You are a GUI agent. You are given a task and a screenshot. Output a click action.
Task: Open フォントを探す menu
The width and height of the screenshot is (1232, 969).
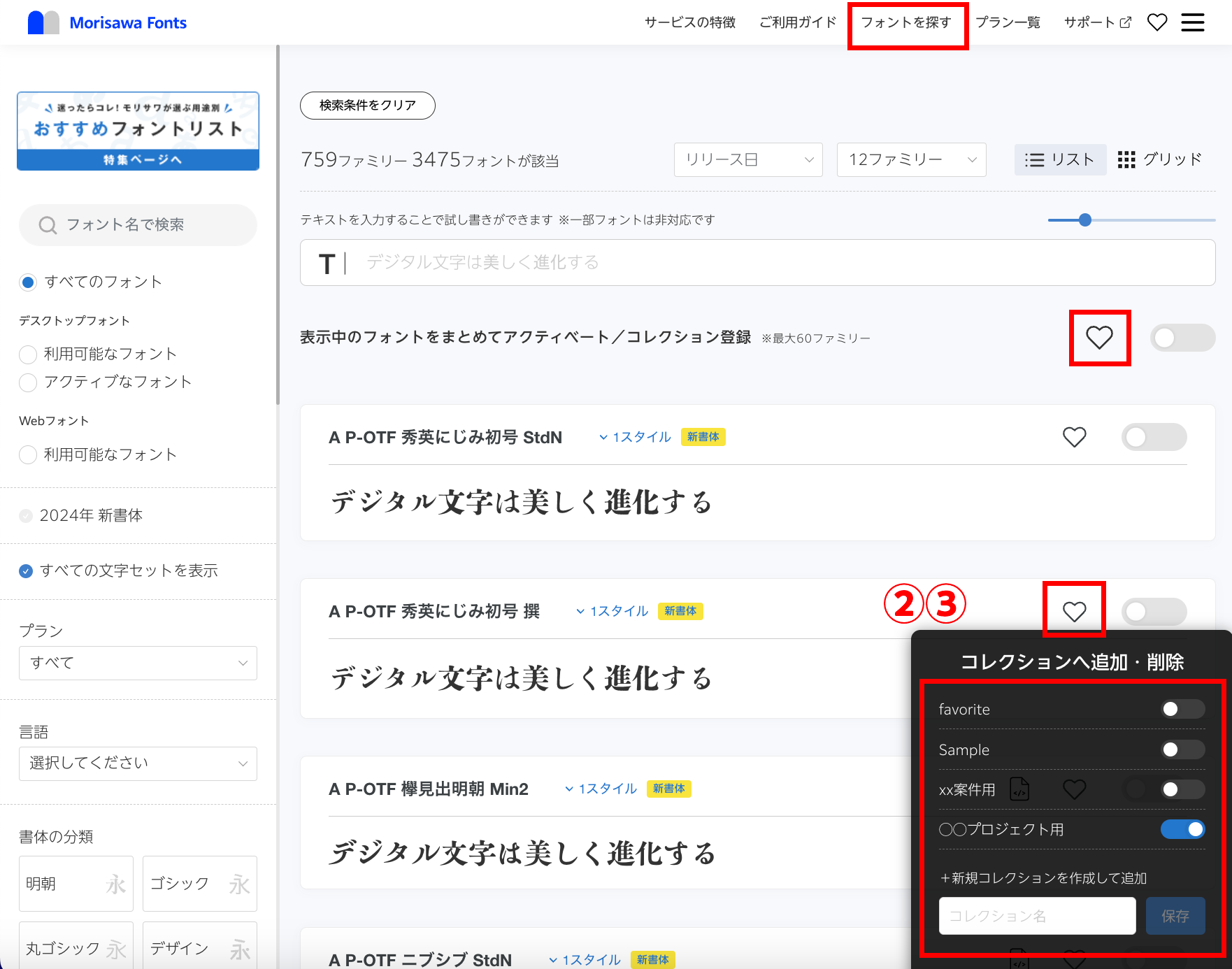click(x=906, y=22)
